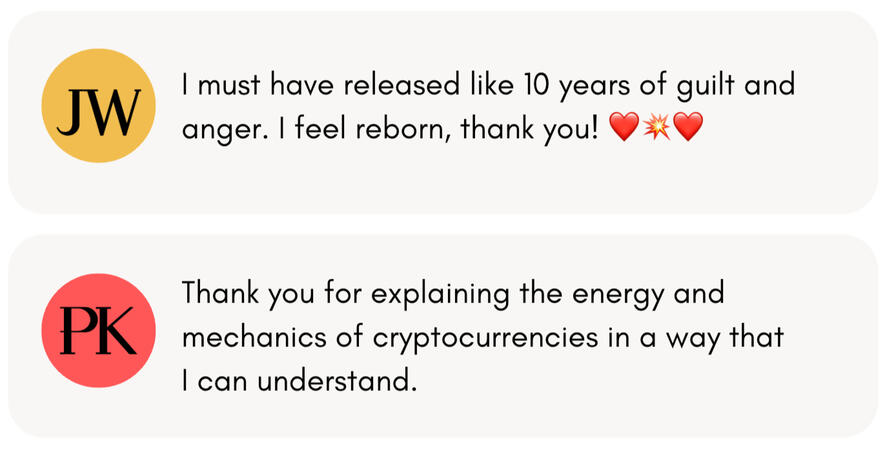The image size is (887, 449).
Task: Click the word "mechanics" in second testimonial
Action: click(255, 338)
